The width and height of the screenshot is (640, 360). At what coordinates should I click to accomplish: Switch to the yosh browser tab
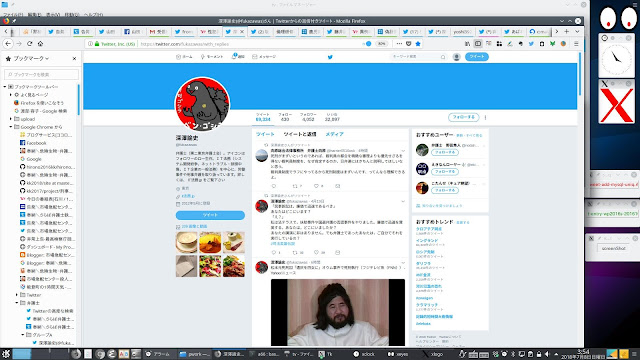click(462, 31)
